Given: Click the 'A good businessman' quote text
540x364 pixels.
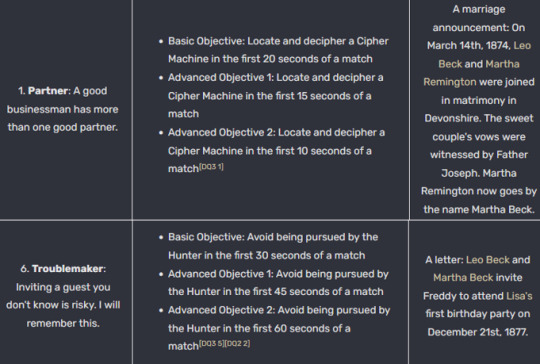Looking at the screenshot, I should pos(62,109).
